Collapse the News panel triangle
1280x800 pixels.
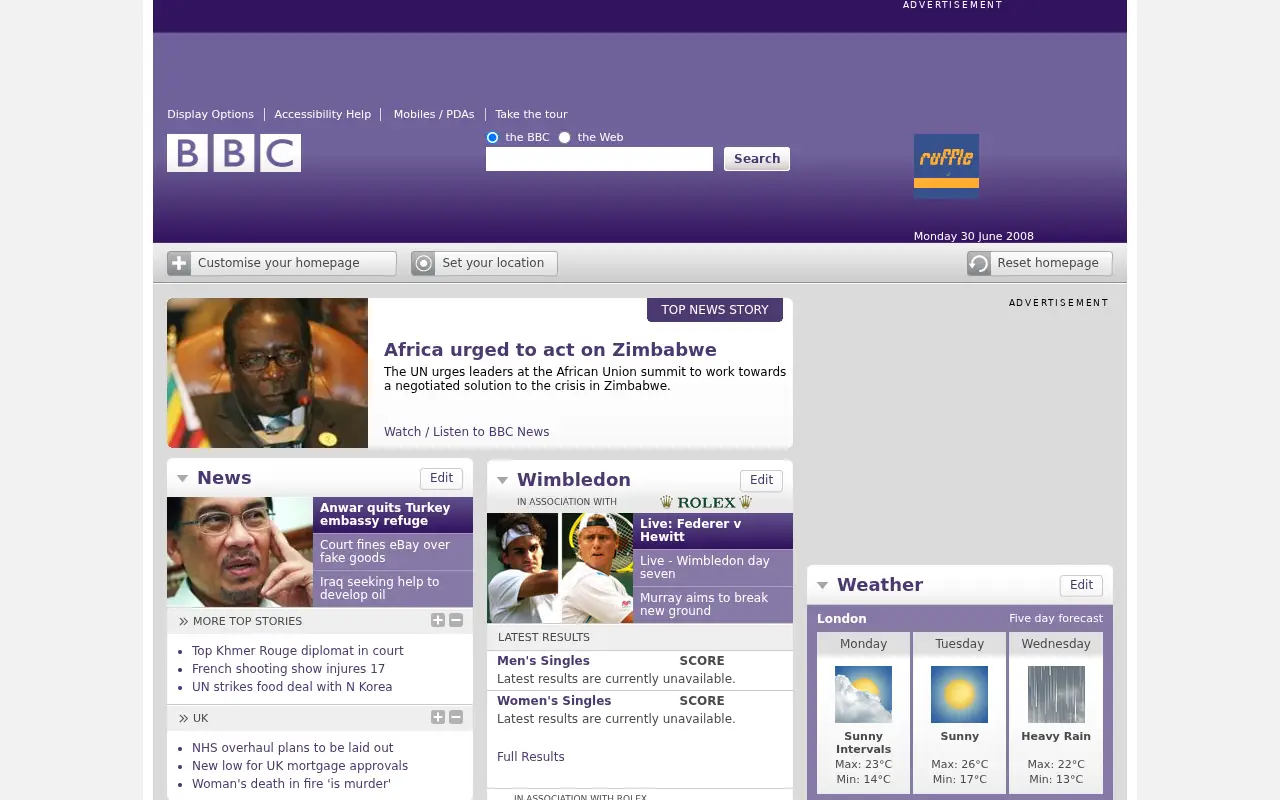coord(182,479)
